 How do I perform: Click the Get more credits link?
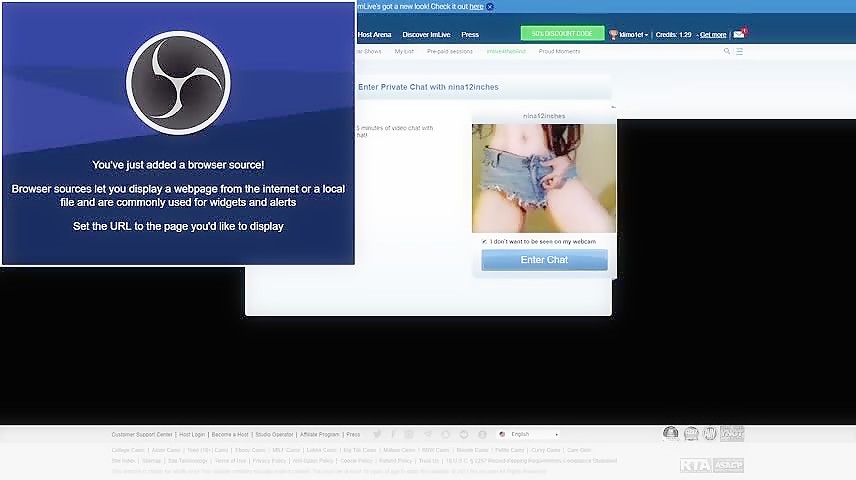tap(713, 34)
